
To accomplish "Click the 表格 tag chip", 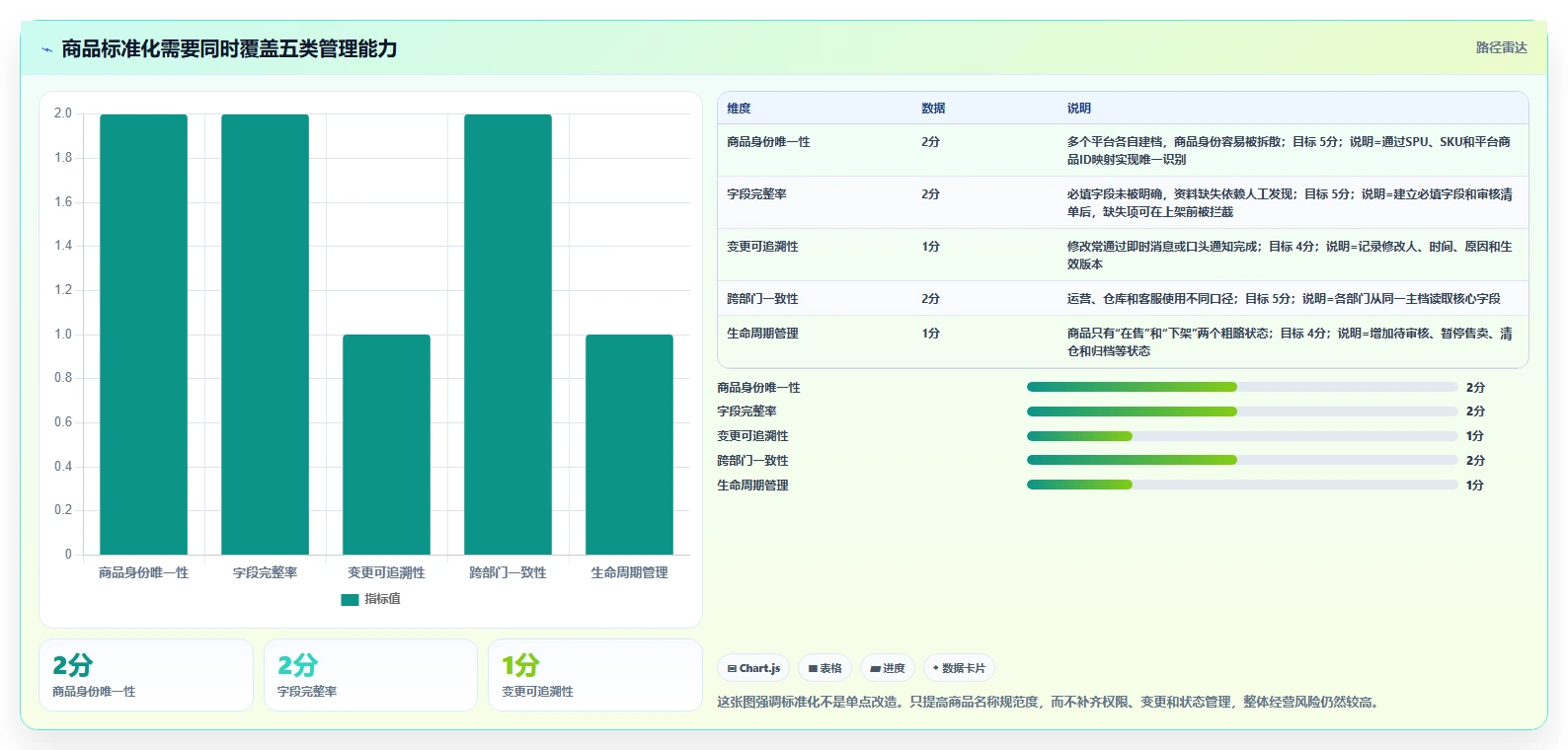I will [x=824, y=668].
